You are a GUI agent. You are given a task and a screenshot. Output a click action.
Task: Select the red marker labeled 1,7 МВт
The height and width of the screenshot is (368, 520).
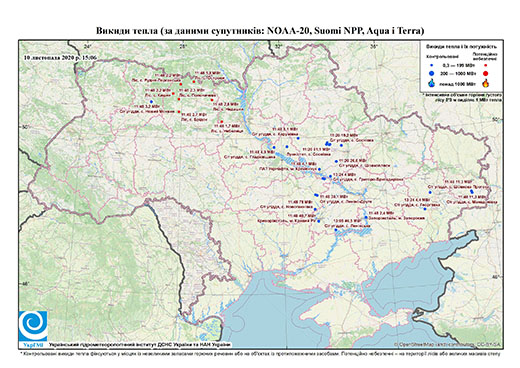(221, 122)
